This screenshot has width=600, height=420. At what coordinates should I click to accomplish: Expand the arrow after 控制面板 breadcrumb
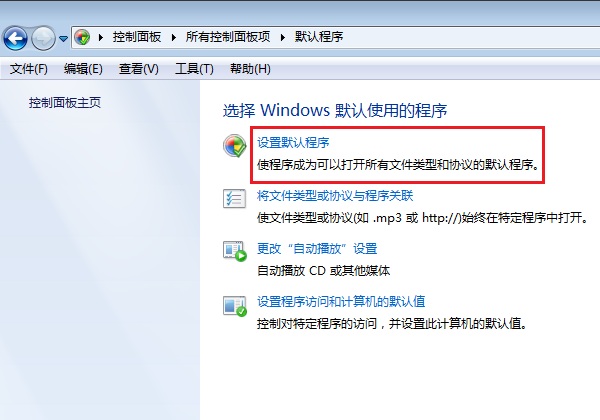click(174, 37)
